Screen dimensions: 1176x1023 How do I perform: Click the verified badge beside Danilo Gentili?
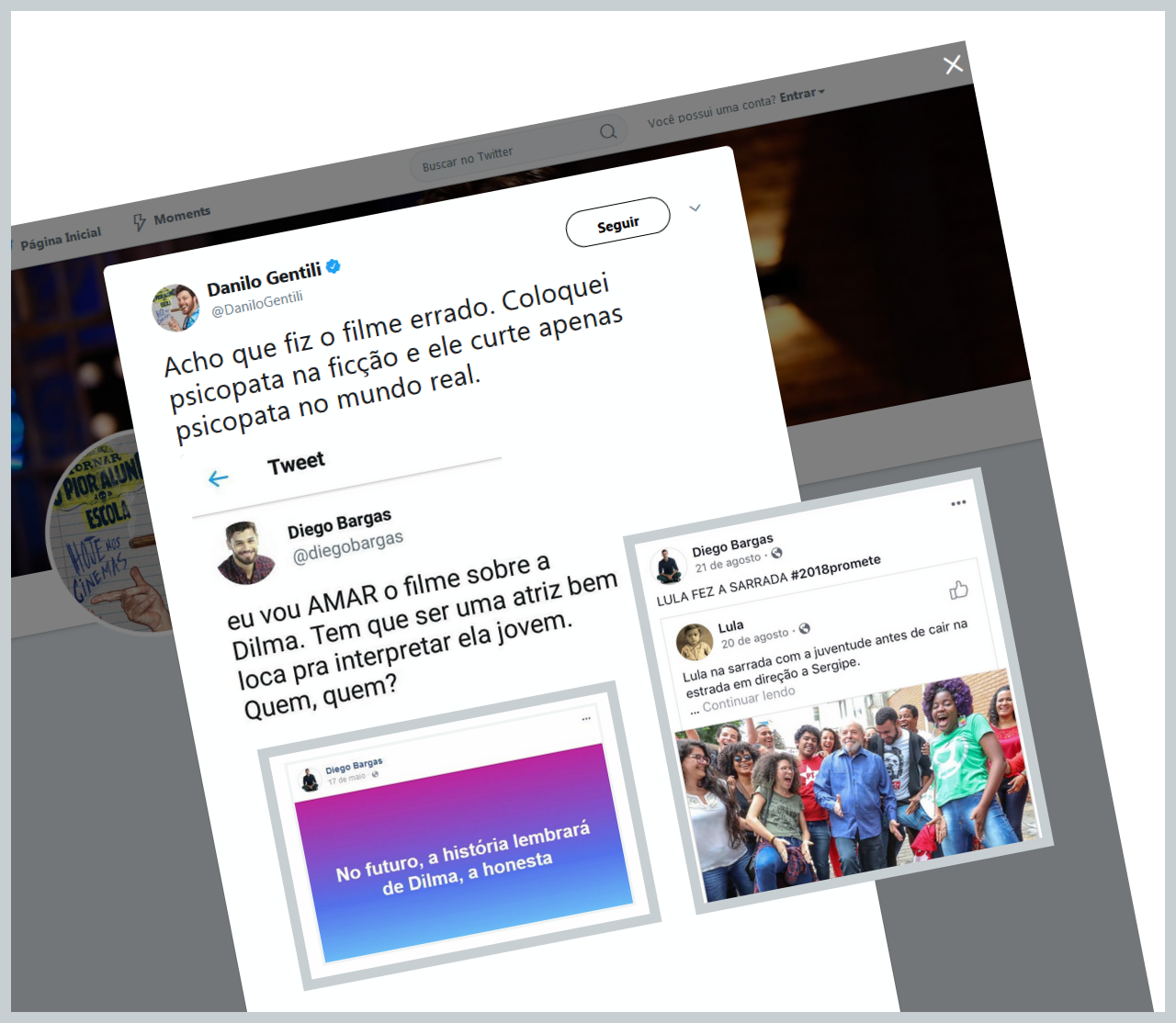[x=334, y=266]
